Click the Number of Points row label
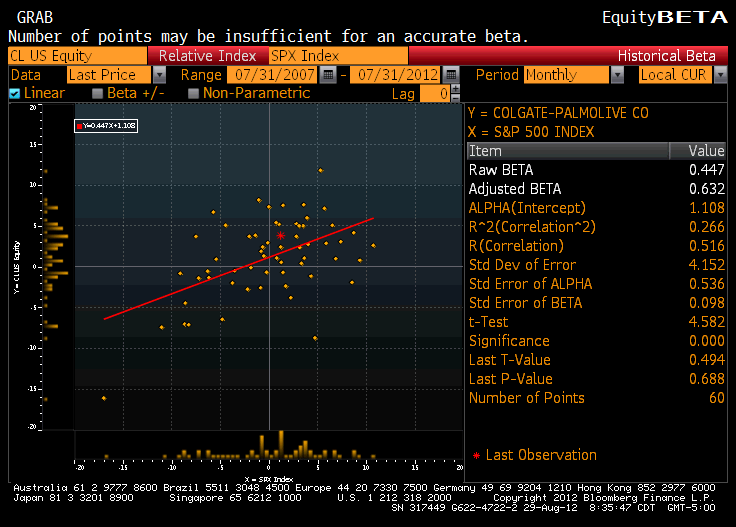The width and height of the screenshot is (736, 527). [x=527, y=398]
